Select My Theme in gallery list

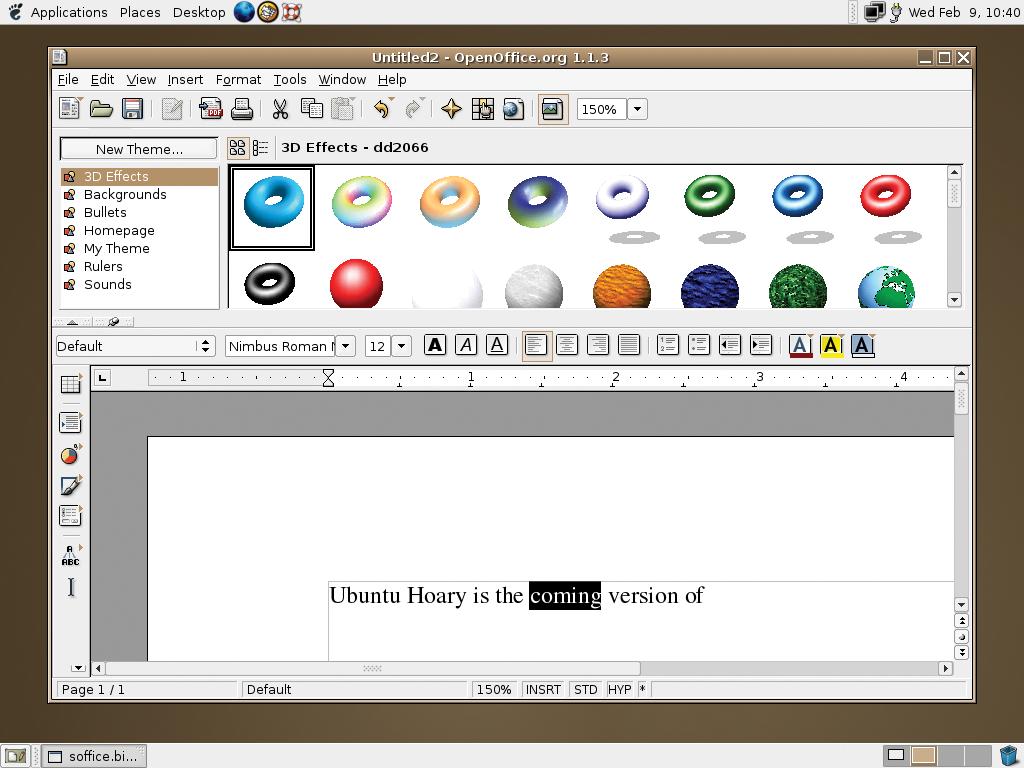[139, 248]
